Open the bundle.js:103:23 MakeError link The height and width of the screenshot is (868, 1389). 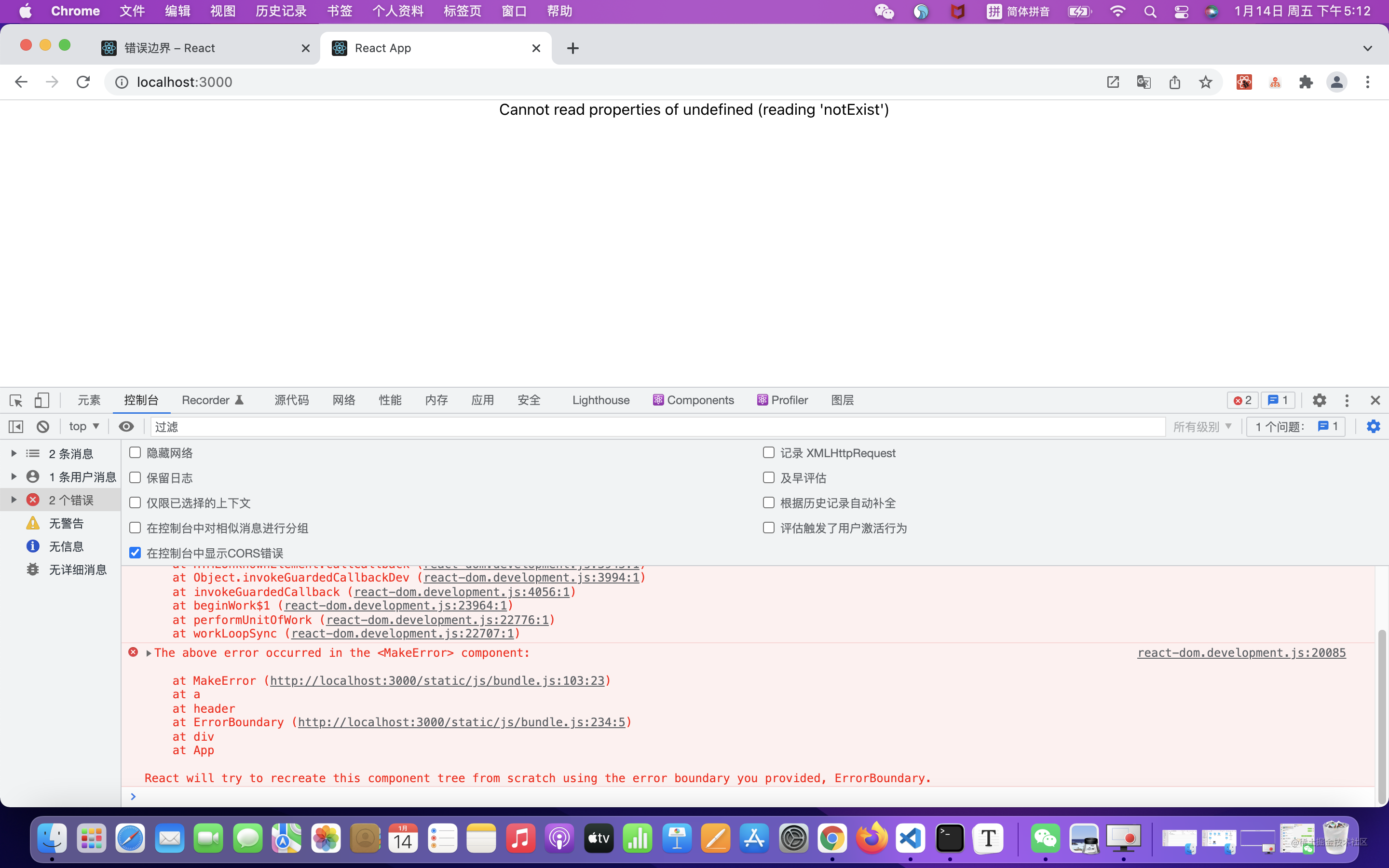pyautogui.click(x=437, y=681)
